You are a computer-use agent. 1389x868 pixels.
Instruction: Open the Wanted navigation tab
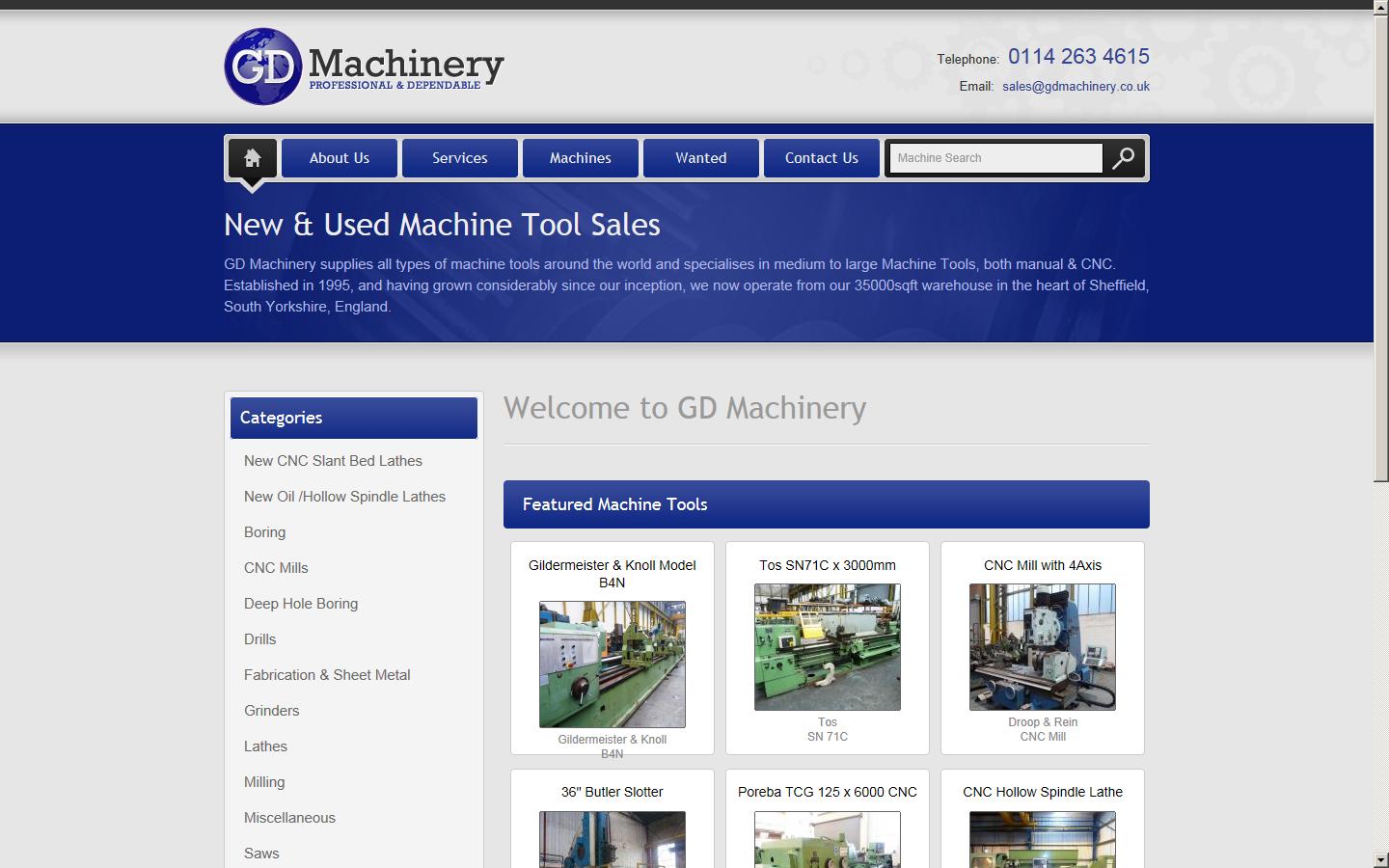(701, 158)
